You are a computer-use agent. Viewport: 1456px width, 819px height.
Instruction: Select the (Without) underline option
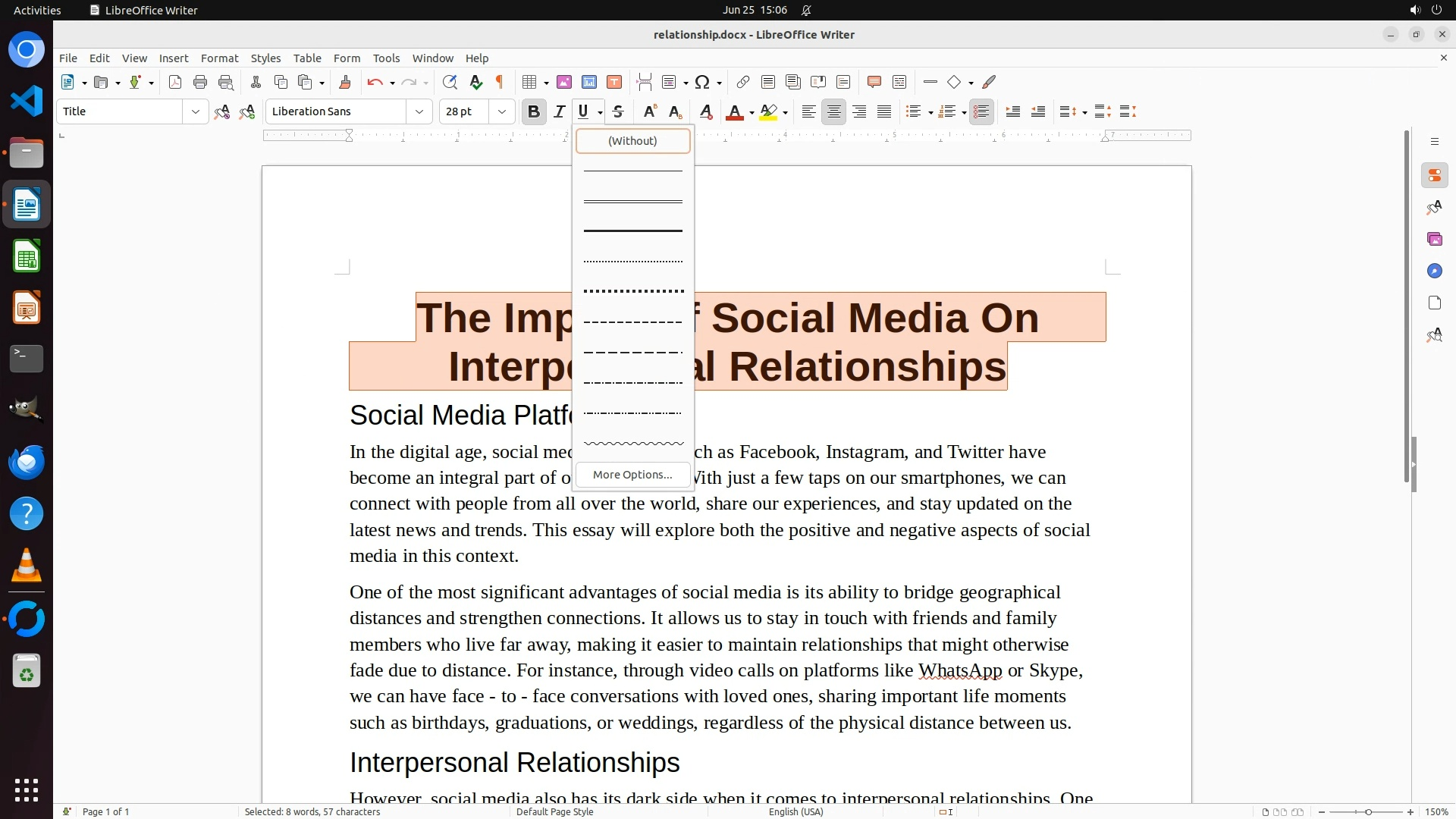[x=632, y=141]
